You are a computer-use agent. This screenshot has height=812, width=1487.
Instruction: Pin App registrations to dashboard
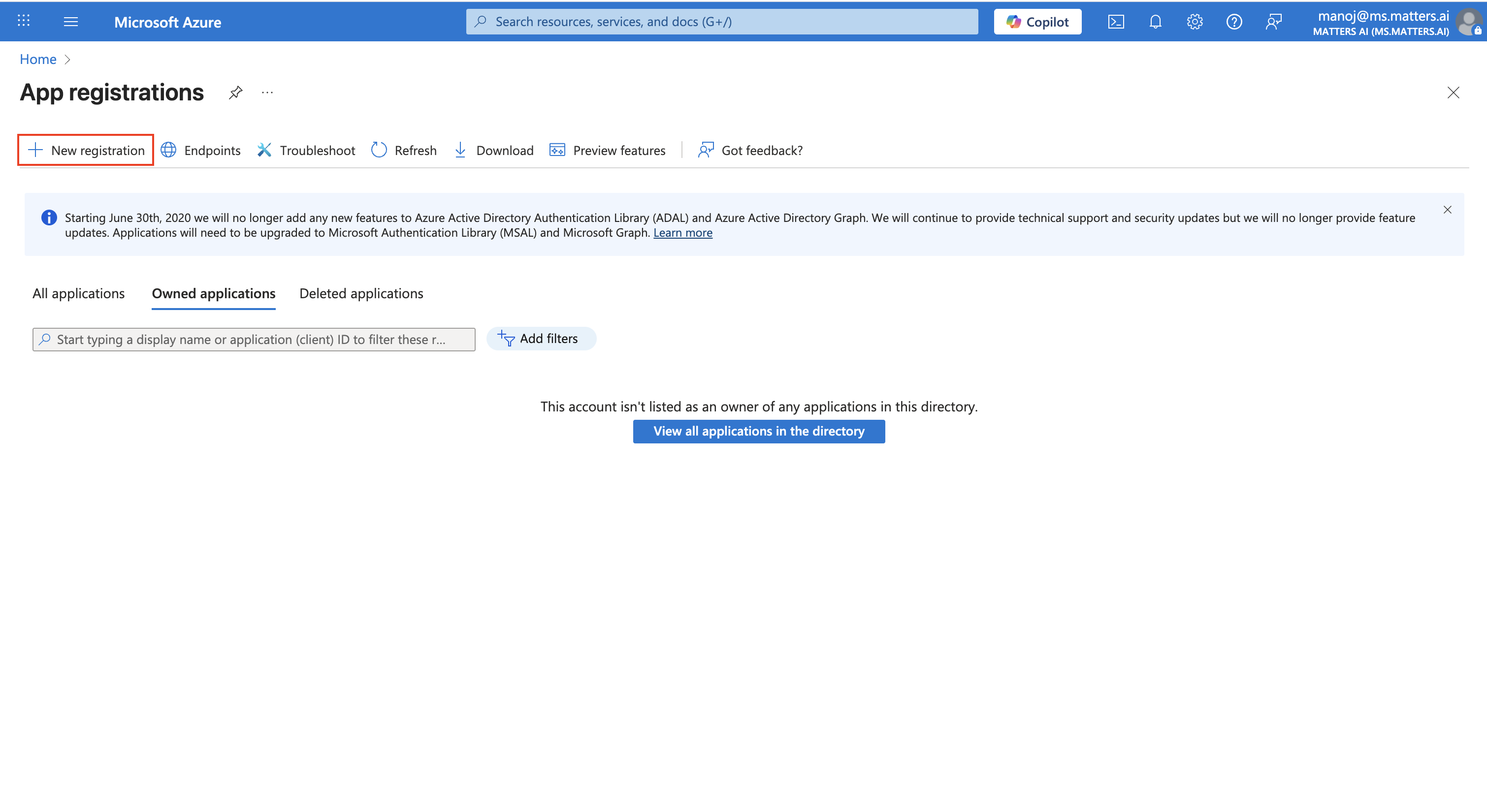235,93
